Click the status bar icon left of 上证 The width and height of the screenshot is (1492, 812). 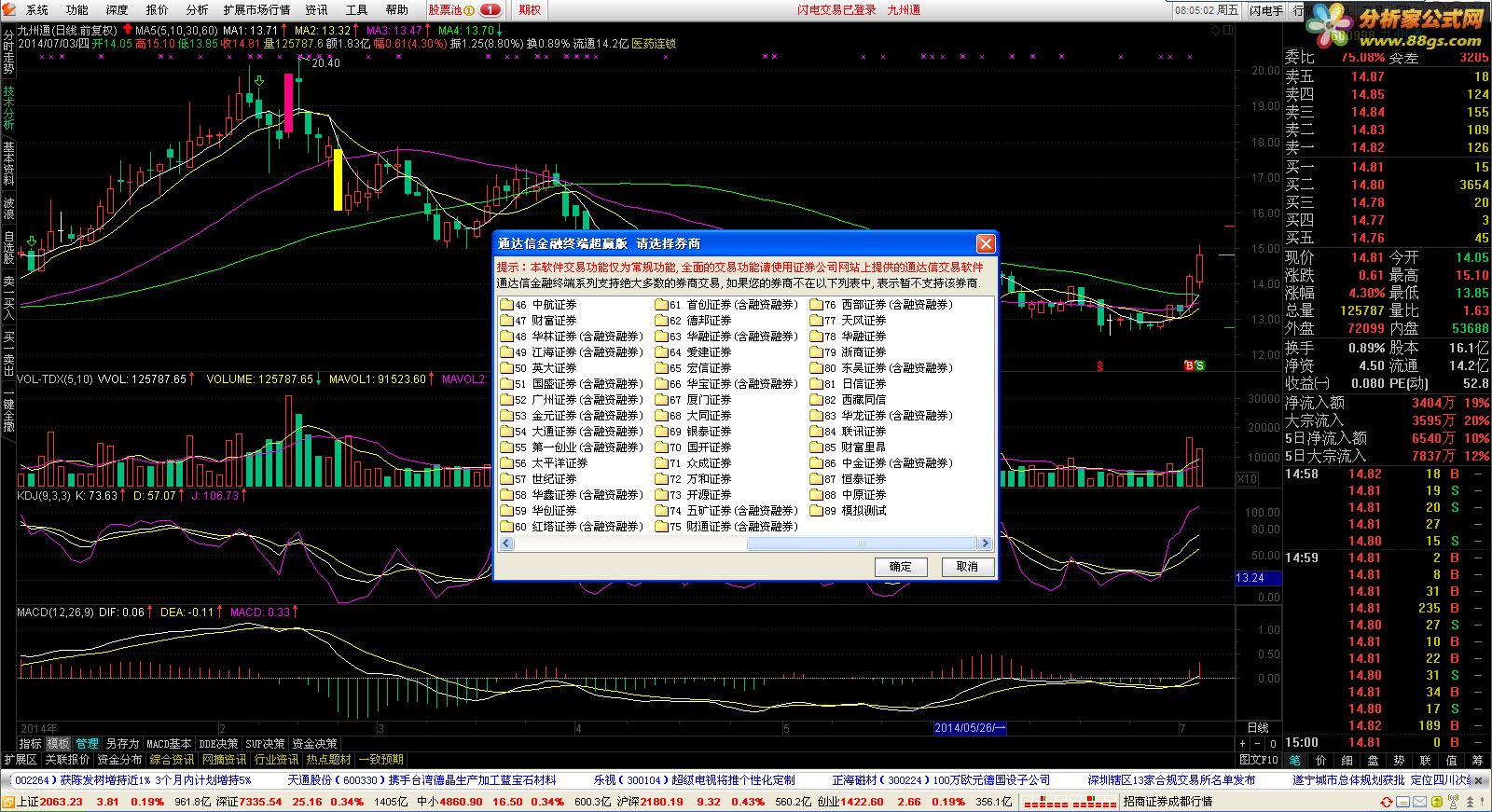[x=7, y=802]
